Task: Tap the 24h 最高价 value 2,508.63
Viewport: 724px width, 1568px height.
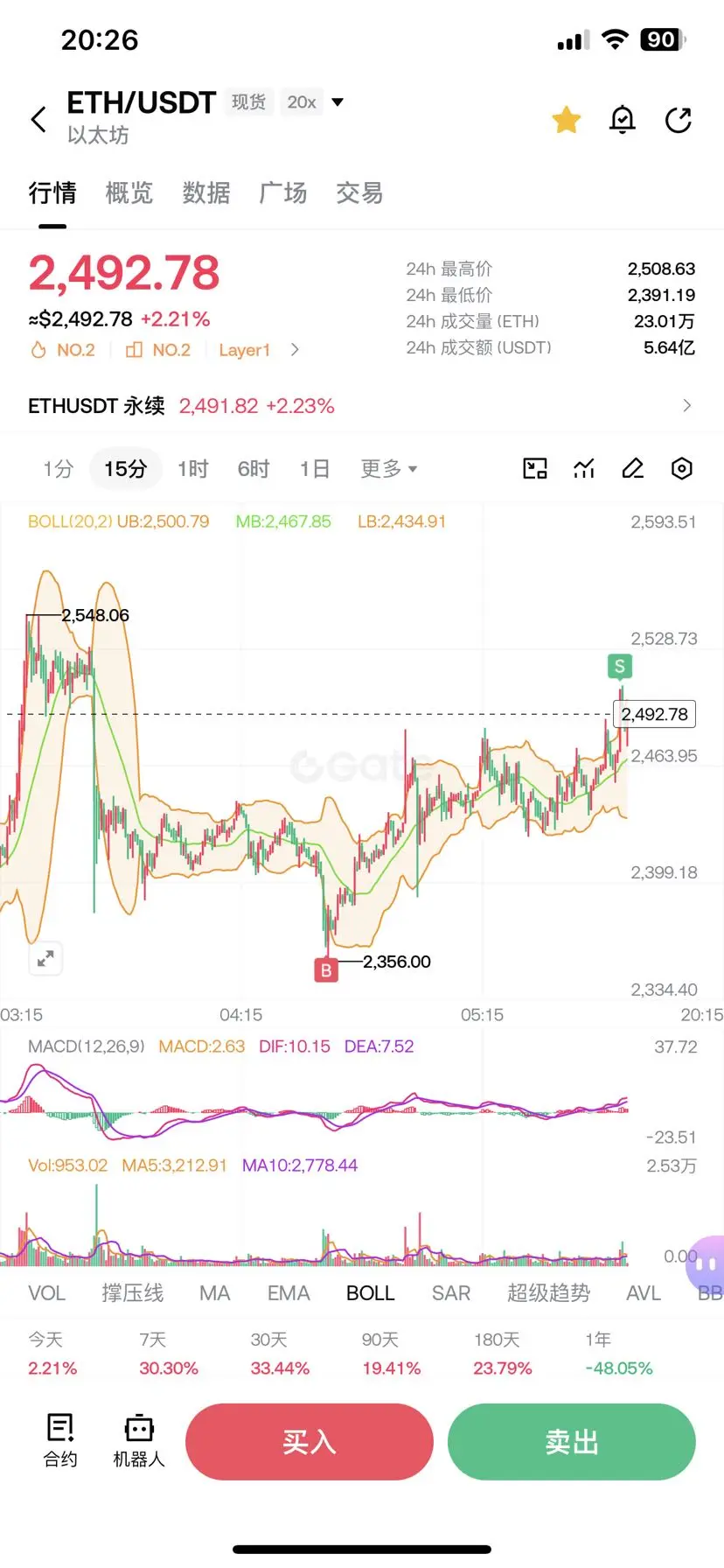Action: tap(661, 269)
